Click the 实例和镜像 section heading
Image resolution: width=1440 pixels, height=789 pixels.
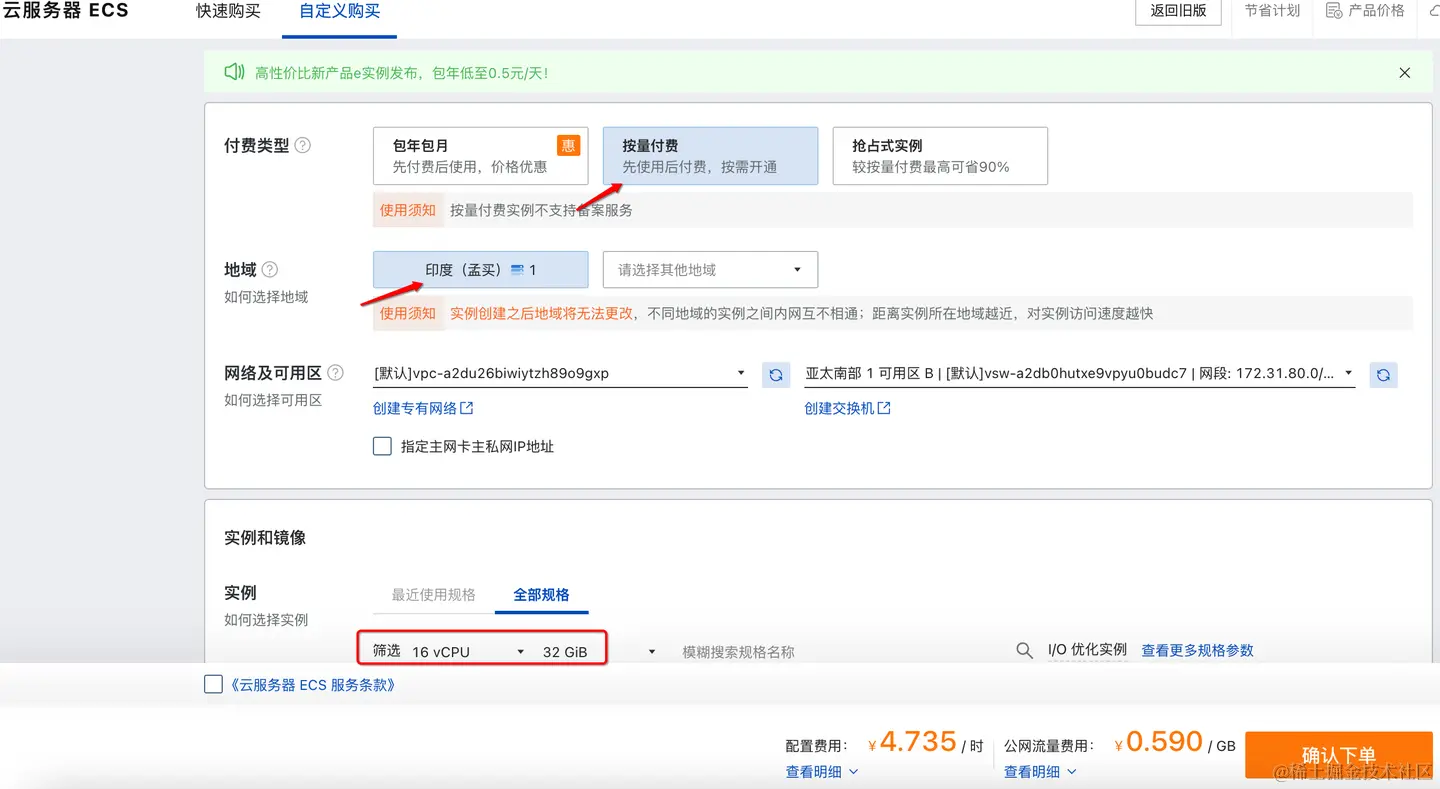[265, 538]
